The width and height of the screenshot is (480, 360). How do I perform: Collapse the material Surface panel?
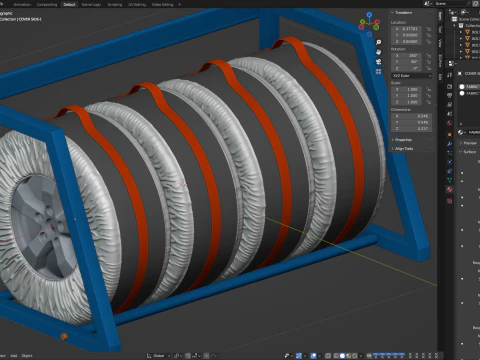469,152
